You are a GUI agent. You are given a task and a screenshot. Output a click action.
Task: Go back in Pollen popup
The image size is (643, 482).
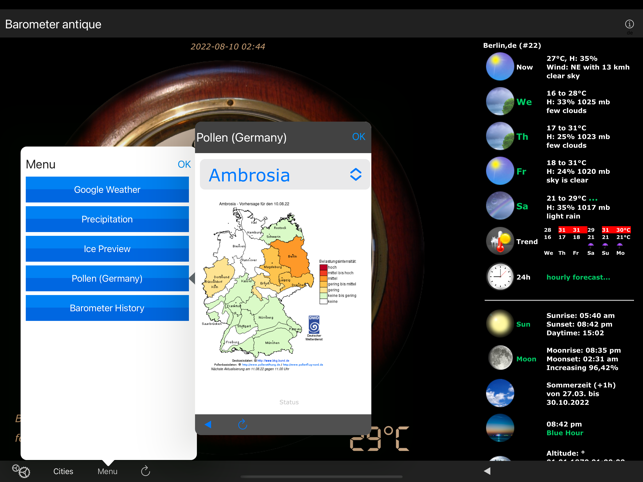click(208, 425)
